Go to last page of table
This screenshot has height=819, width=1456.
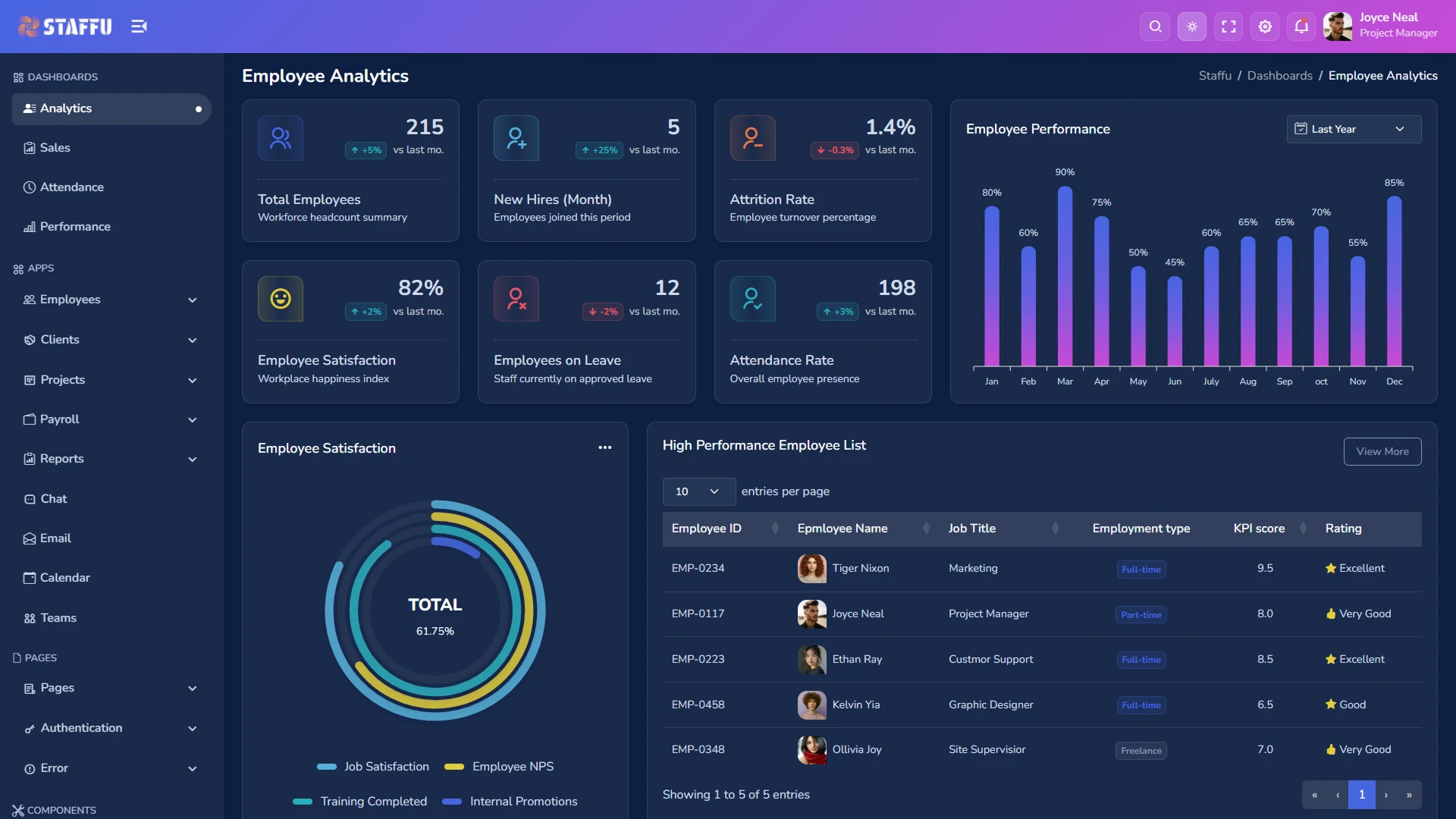coord(1409,795)
